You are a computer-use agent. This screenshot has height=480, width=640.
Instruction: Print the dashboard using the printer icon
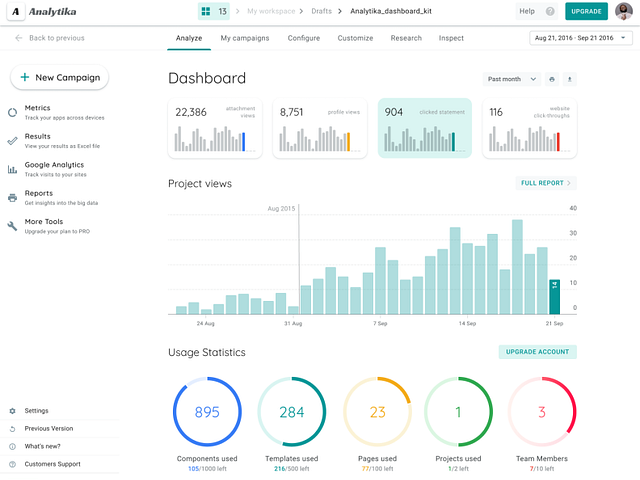pos(551,79)
